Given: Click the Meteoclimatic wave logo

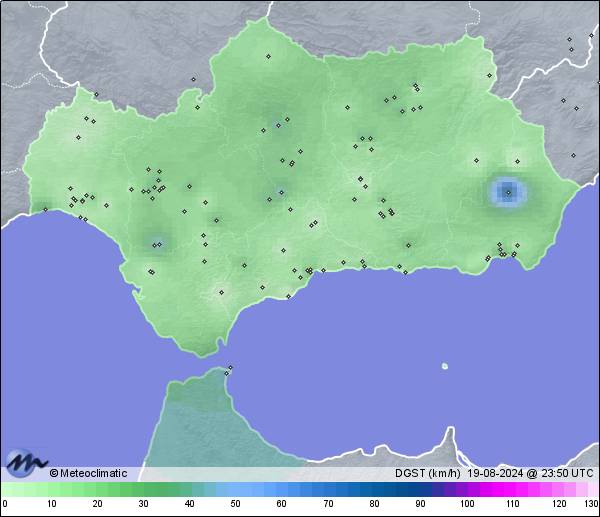Looking at the screenshot, I should 22,465.
